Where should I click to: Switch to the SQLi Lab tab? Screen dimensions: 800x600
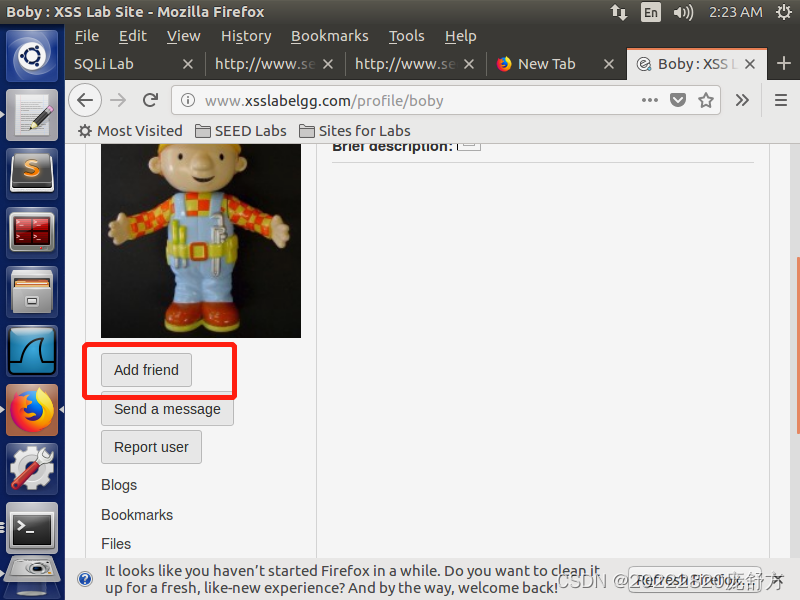pyautogui.click(x=135, y=64)
